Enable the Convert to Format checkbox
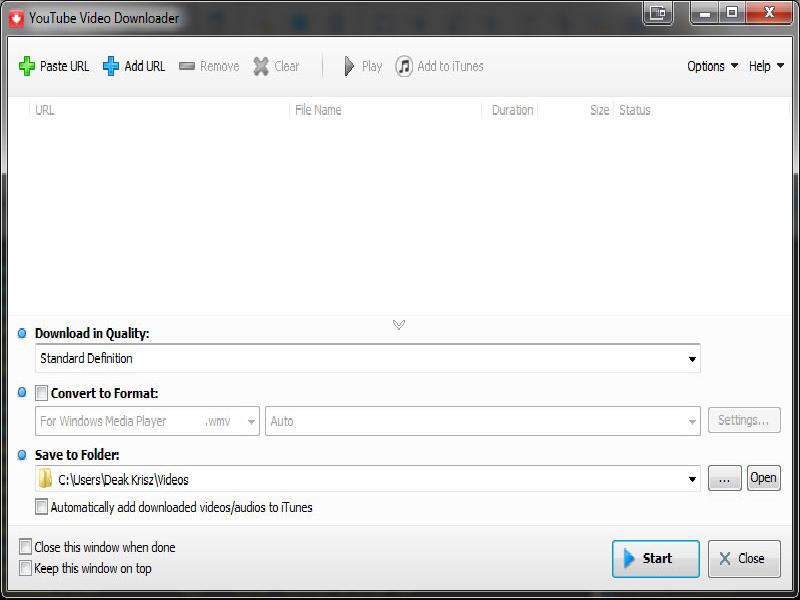 pos(41,393)
